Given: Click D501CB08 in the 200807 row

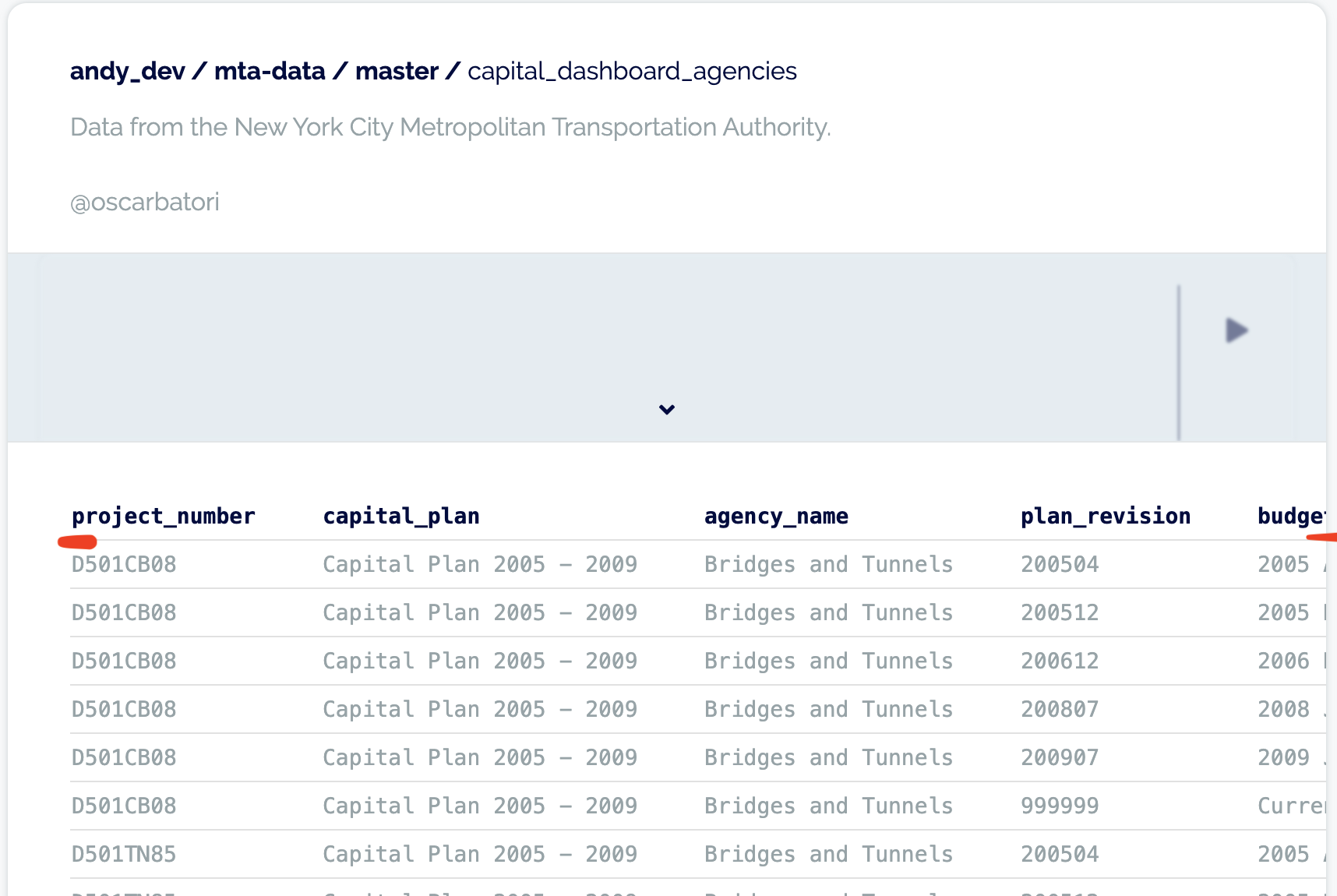Looking at the screenshot, I should click(x=124, y=709).
